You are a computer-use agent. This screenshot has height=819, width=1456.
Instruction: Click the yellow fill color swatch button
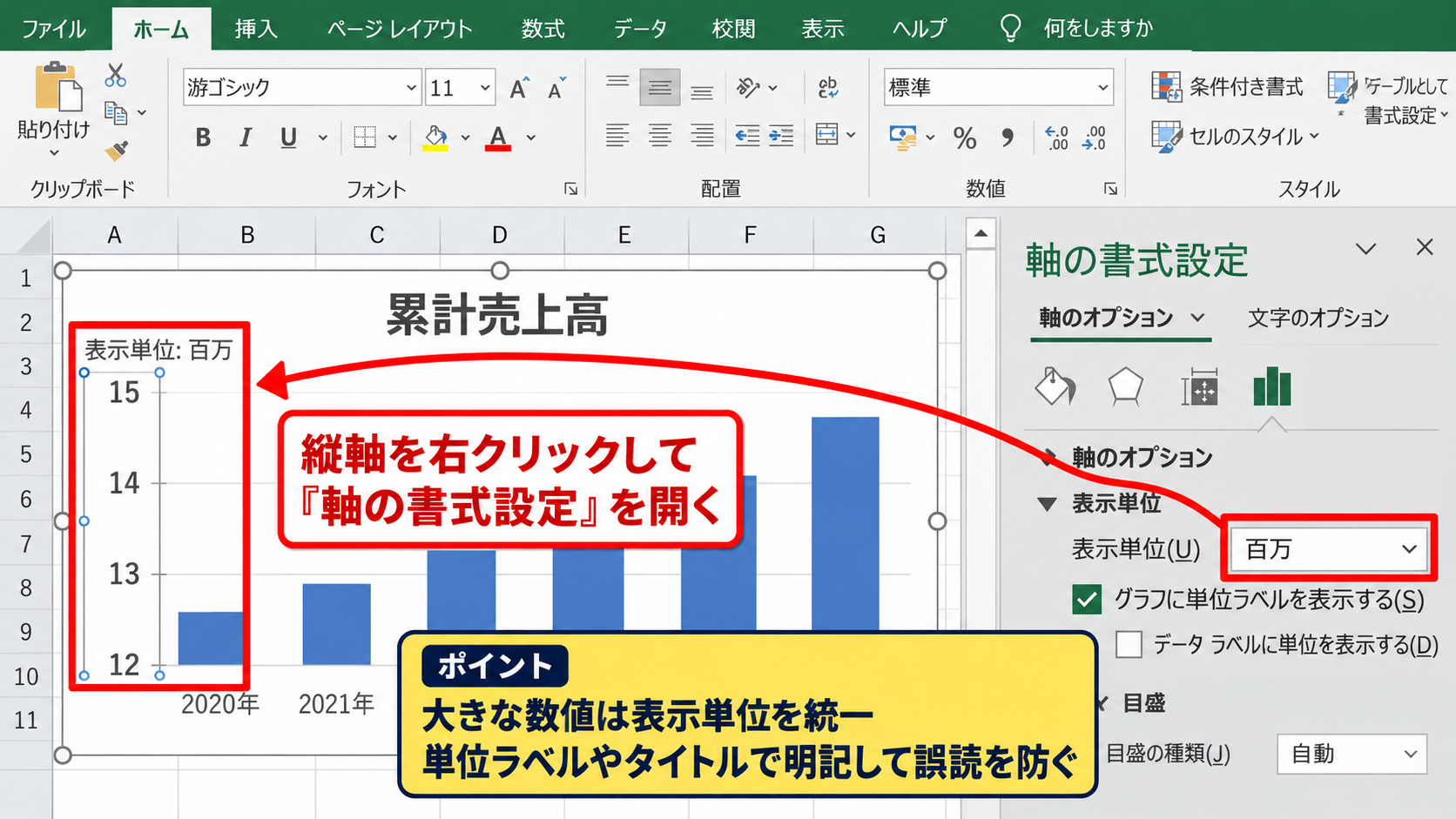[435, 138]
